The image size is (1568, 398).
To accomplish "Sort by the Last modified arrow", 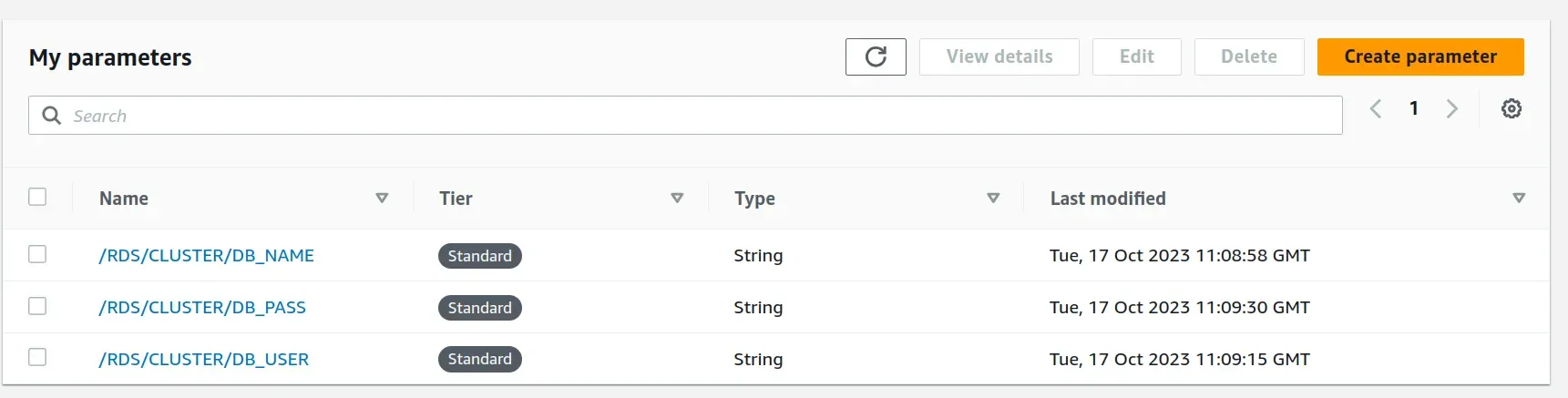I will (1519, 198).
